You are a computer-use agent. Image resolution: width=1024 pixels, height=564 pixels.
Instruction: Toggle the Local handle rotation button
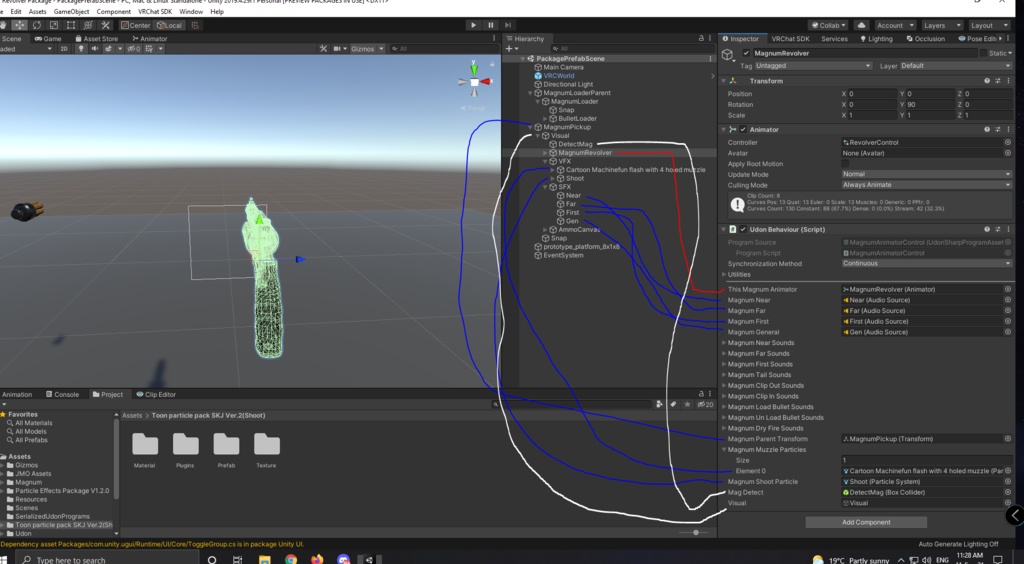(x=170, y=25)
